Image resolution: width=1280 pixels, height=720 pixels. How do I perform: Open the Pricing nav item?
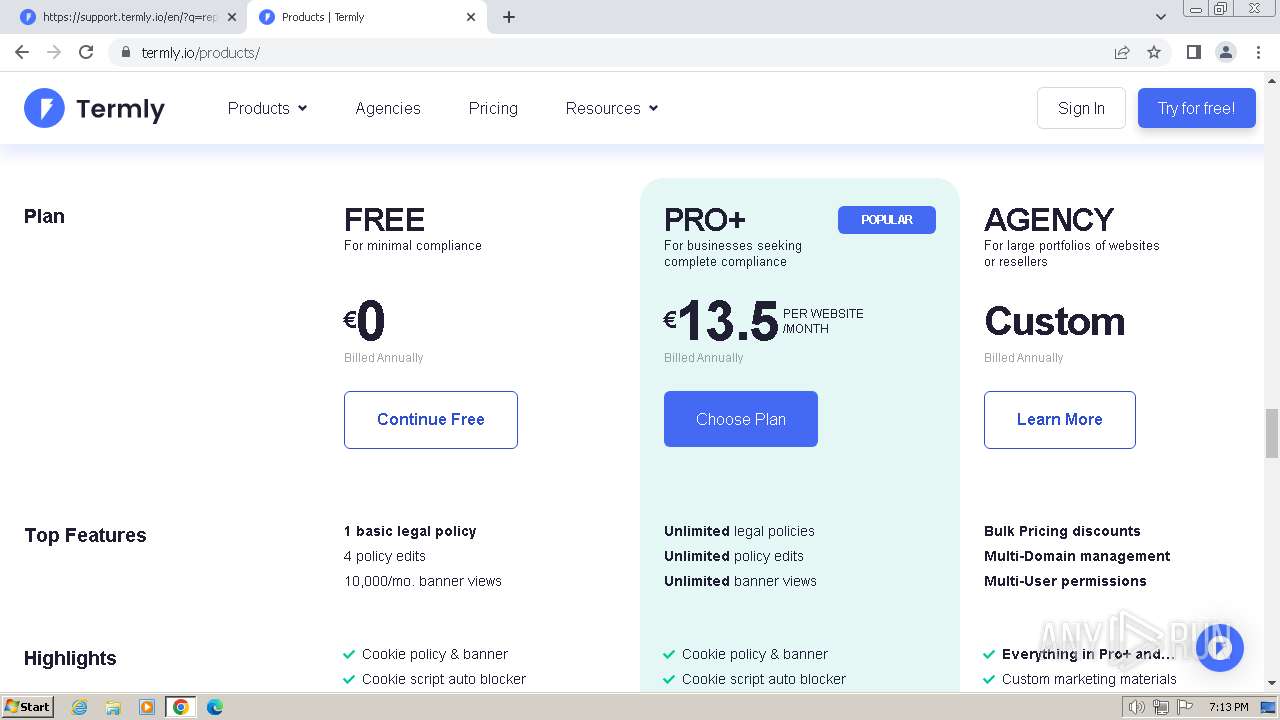click(x=493, y=108)
